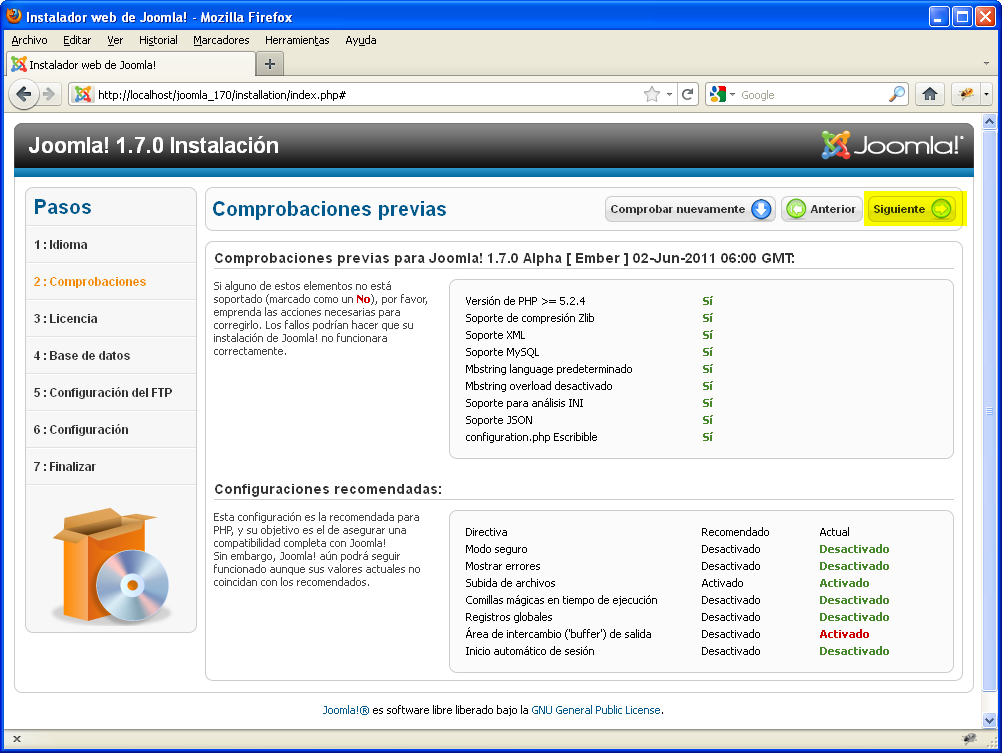Open new tab with the plus button
This screenshot has width=1002, height=753.
[x=270, y=64]
